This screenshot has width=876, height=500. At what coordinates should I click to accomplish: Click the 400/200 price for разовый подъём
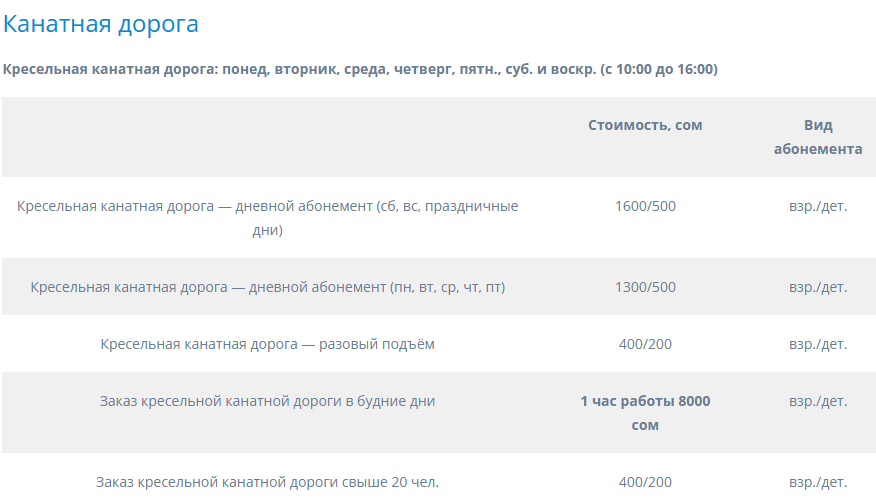point(645,344)
